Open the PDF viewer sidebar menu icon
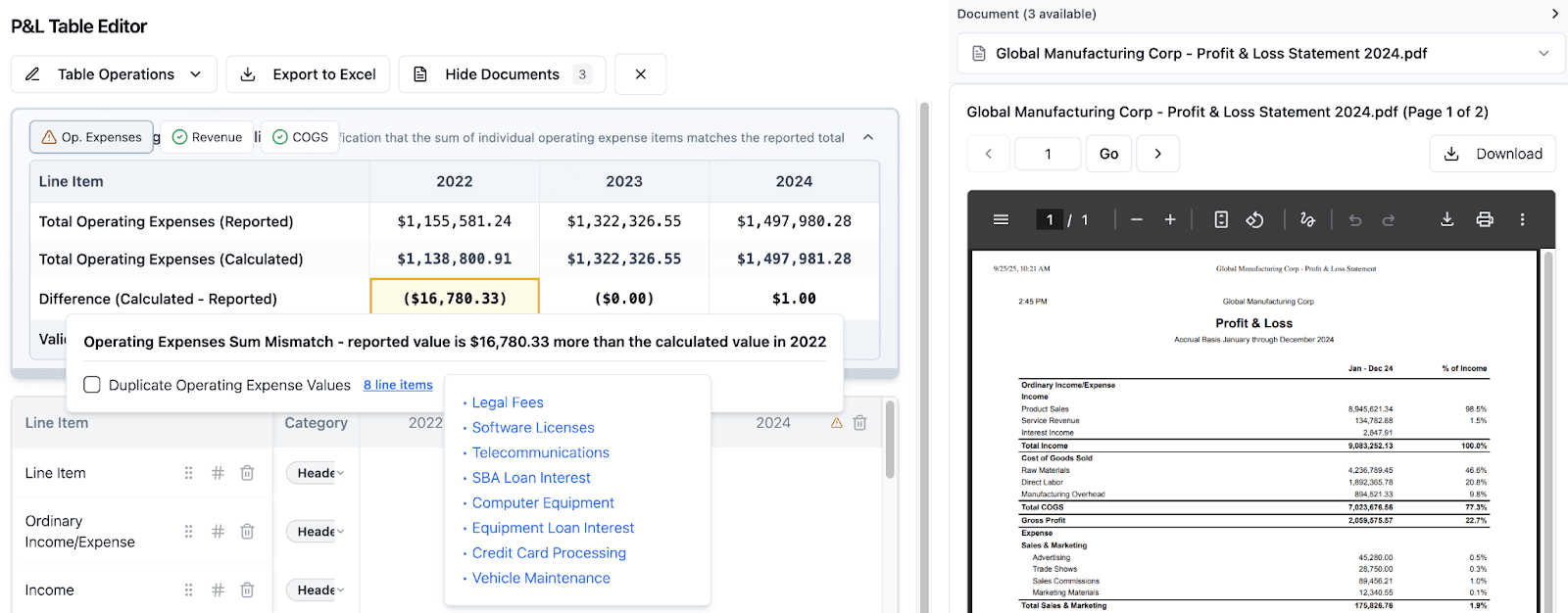The height and width of the screenshot is (613, 1568). tap(1001, 220)
